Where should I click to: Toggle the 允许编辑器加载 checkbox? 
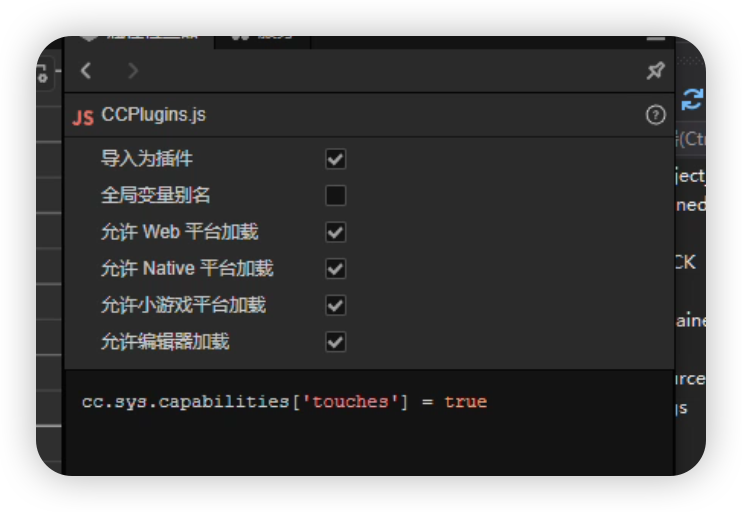(335, 342)
